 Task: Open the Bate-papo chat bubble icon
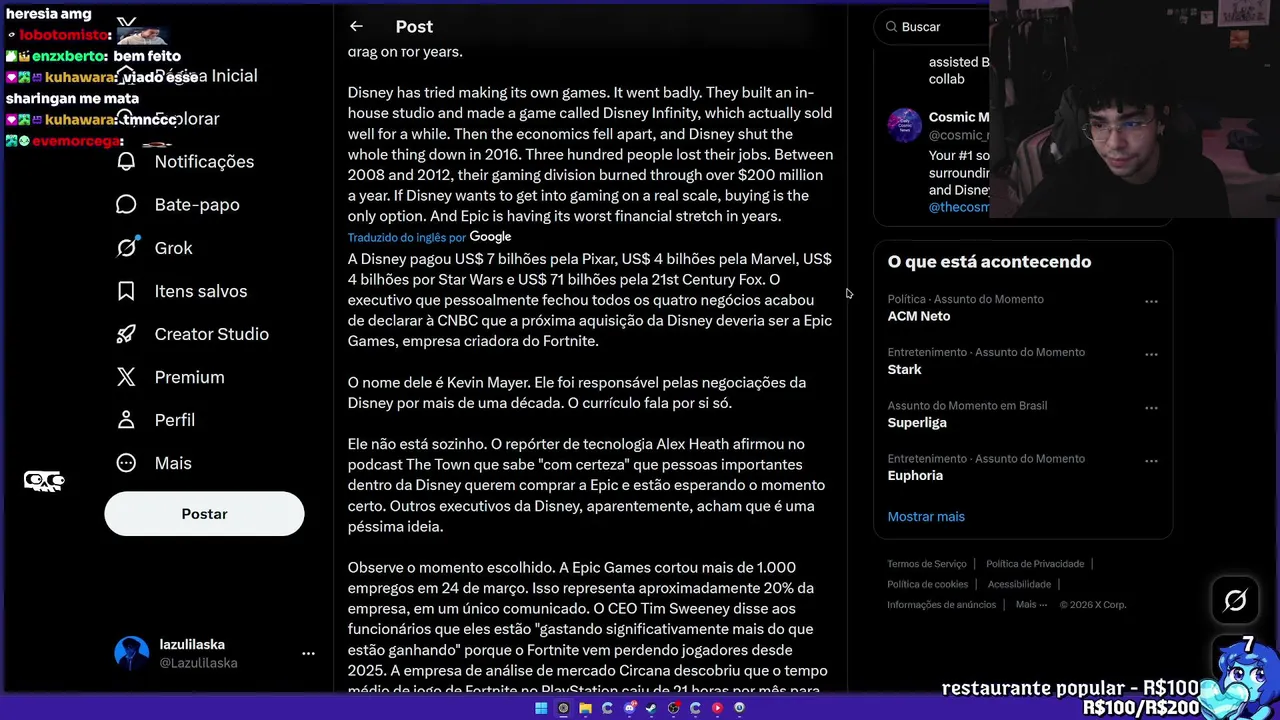pyautogui.click(x=126, y=205)
